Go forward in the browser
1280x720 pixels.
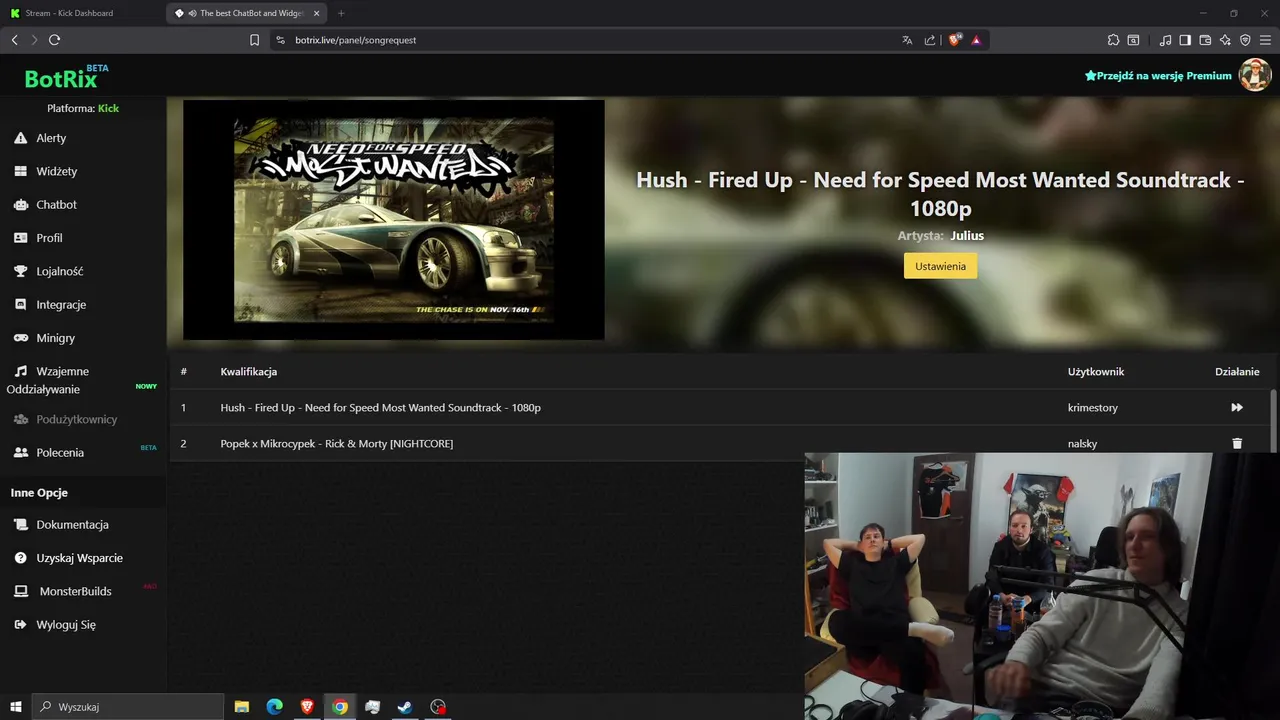click(x=34, y=40)
